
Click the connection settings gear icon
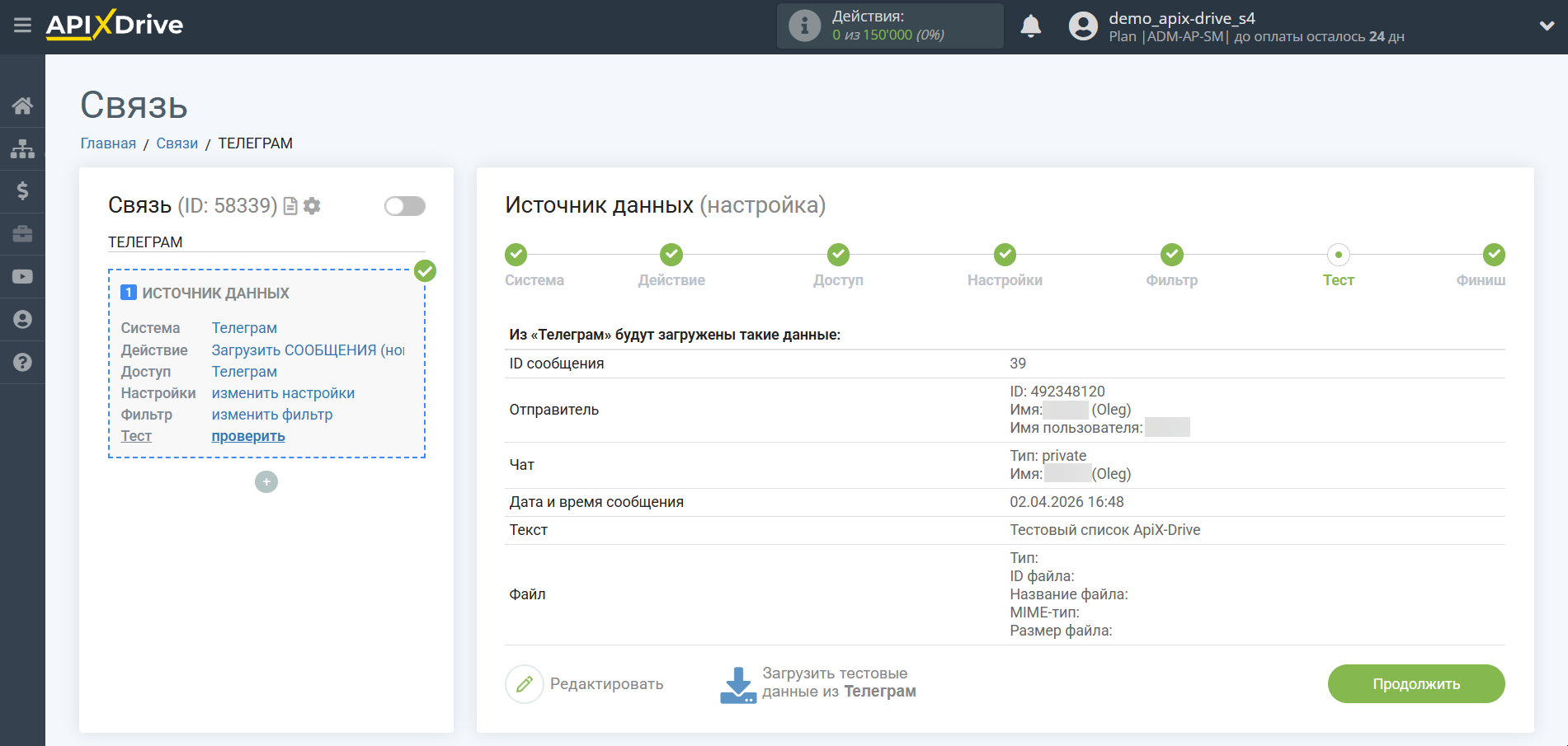coord(312,206)
